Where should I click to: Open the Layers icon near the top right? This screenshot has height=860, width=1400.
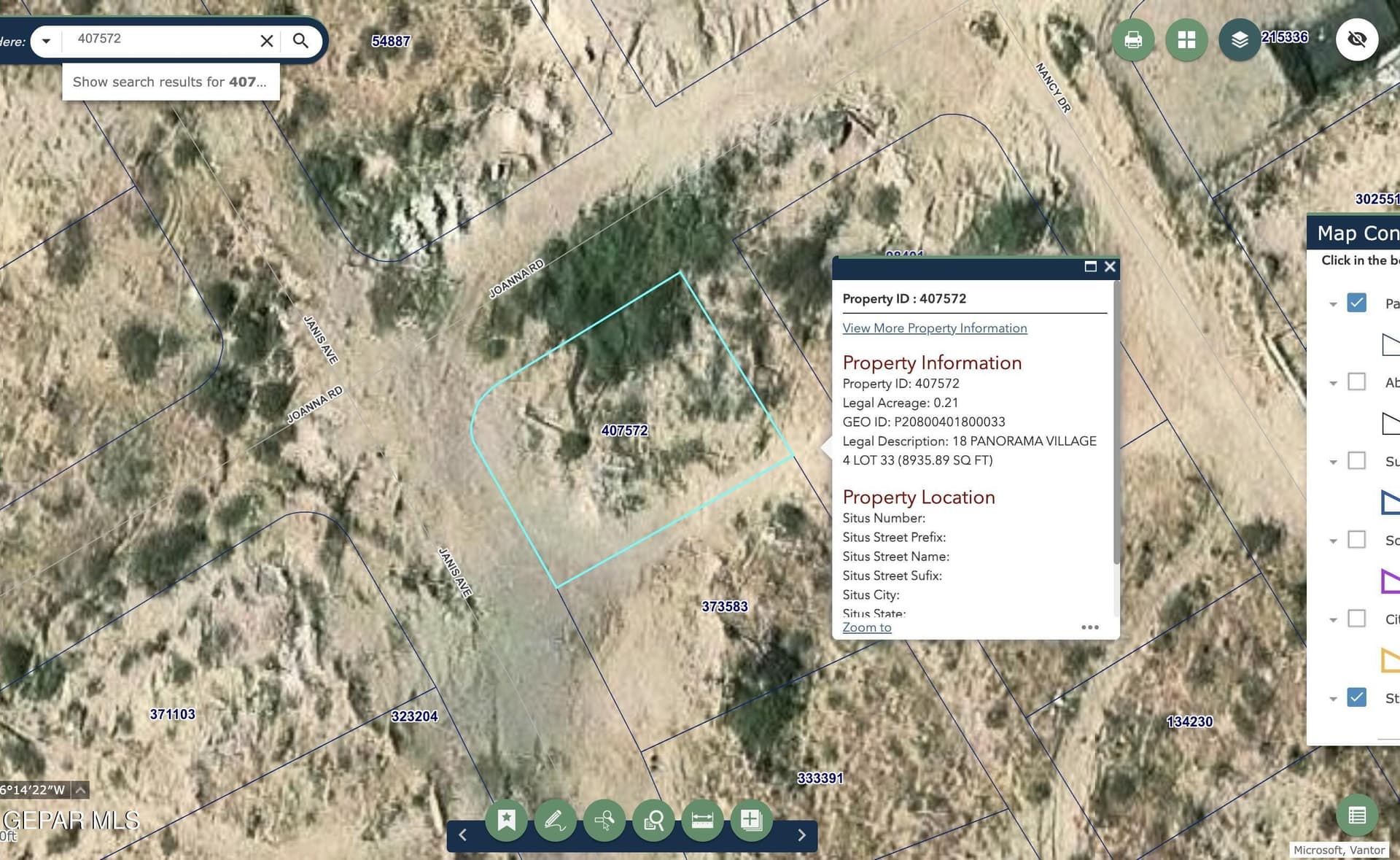point(1239,40)
